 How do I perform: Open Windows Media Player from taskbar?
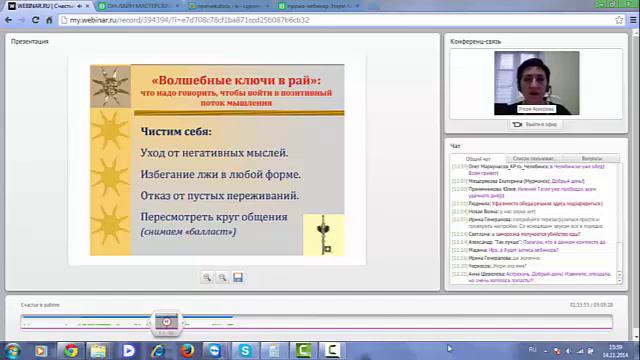click(41, 351)
